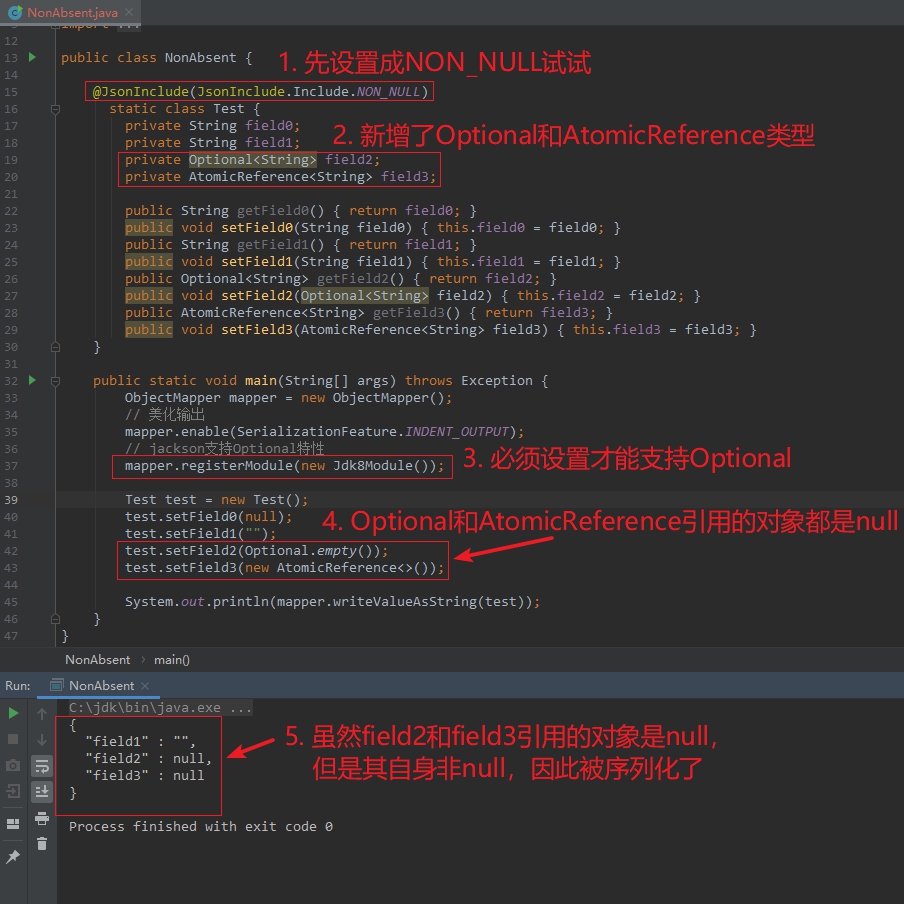Image resolution: width=904 pixels, height=904 pixels.
Task: Click the camera dump threads icon
Action: click(13, 765)
